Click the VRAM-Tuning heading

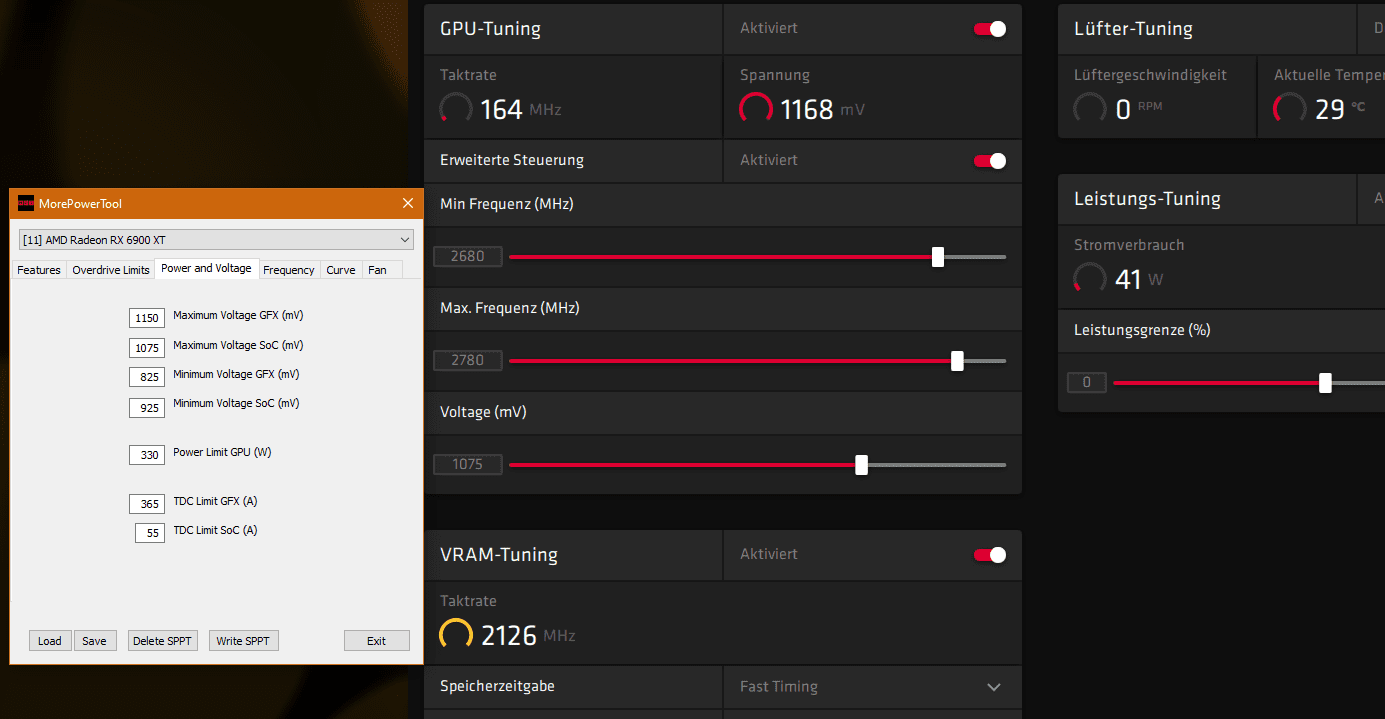click(x=499, y=555)
